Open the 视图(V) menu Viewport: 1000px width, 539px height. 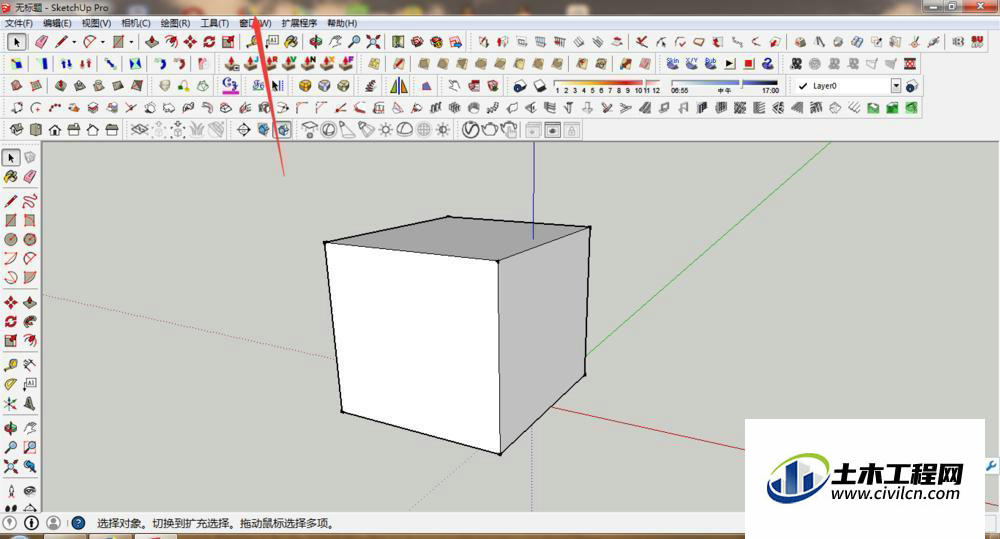(96, 23)
